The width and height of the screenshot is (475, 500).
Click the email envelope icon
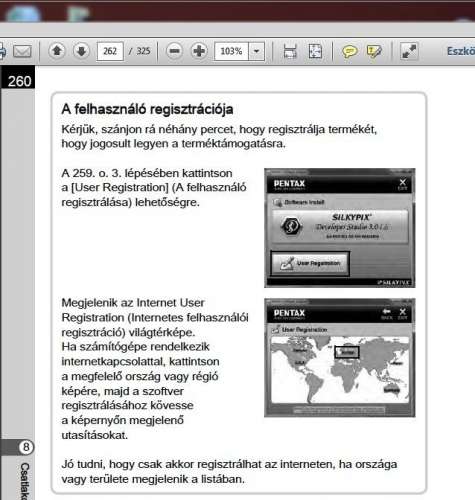[22, 51]
